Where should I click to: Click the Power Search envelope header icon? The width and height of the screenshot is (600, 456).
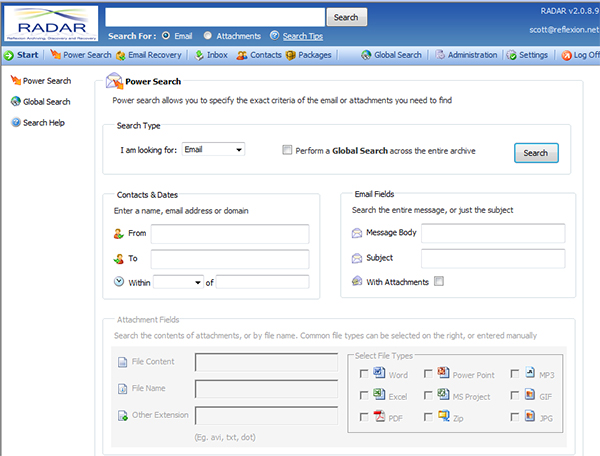[114, 81]
